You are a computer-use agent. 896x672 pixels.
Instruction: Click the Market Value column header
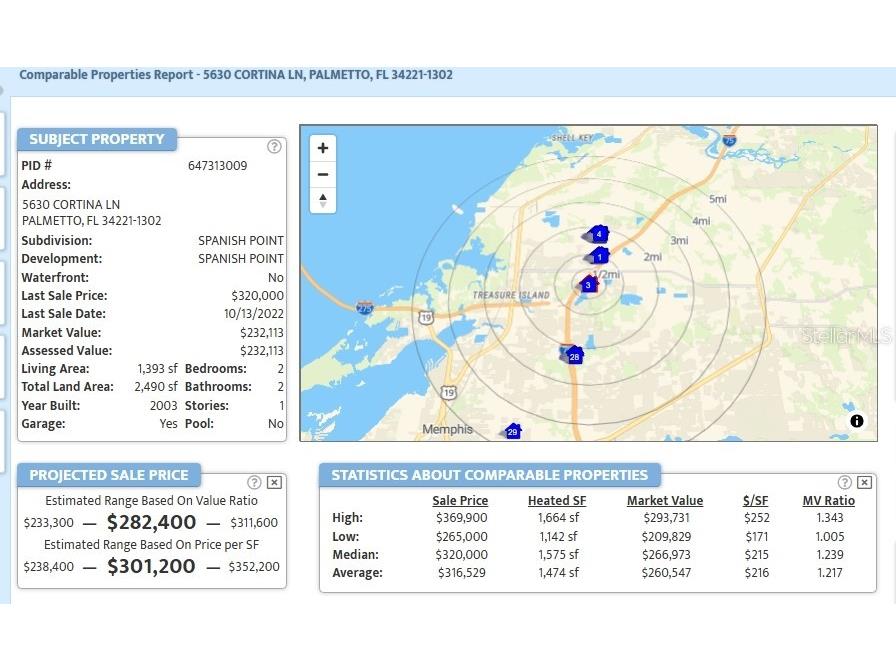click(x=665, y=501)
